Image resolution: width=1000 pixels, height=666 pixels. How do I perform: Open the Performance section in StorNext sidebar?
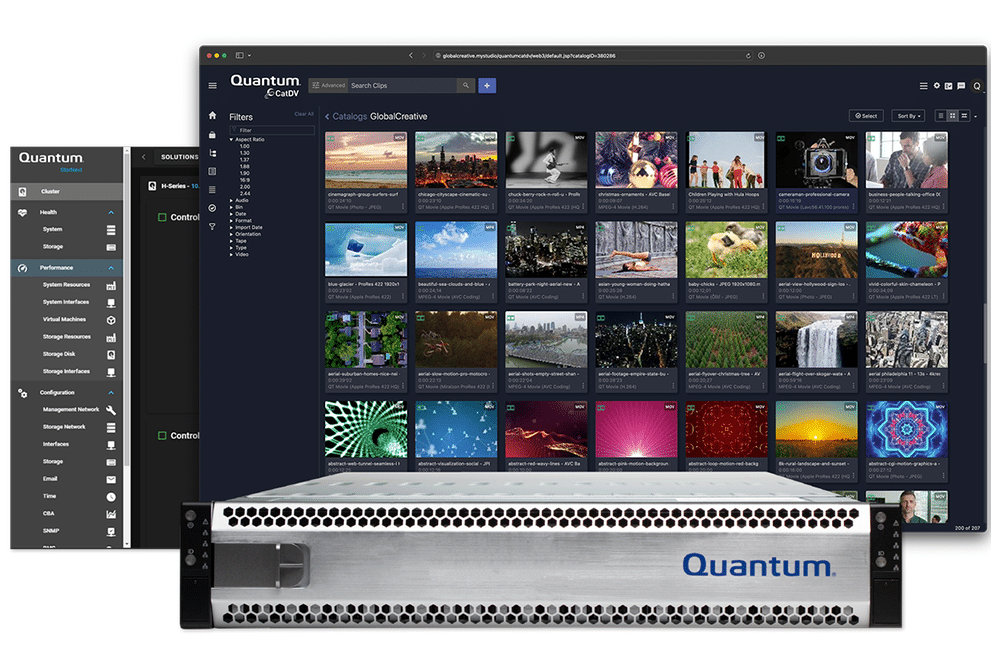pos(57,267)
